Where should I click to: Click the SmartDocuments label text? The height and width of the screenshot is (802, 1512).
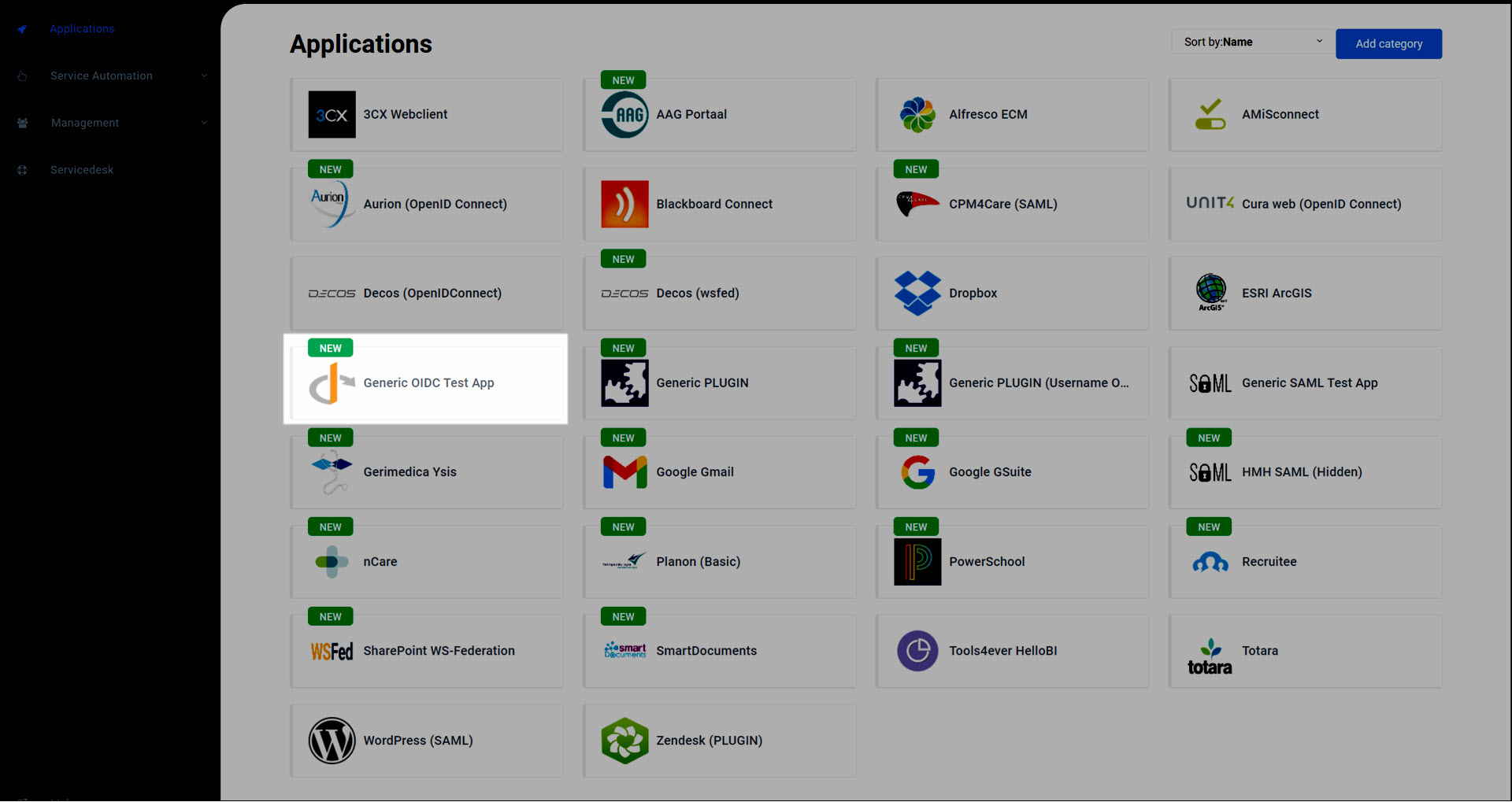pyautogui.click(x=706, y=651)
